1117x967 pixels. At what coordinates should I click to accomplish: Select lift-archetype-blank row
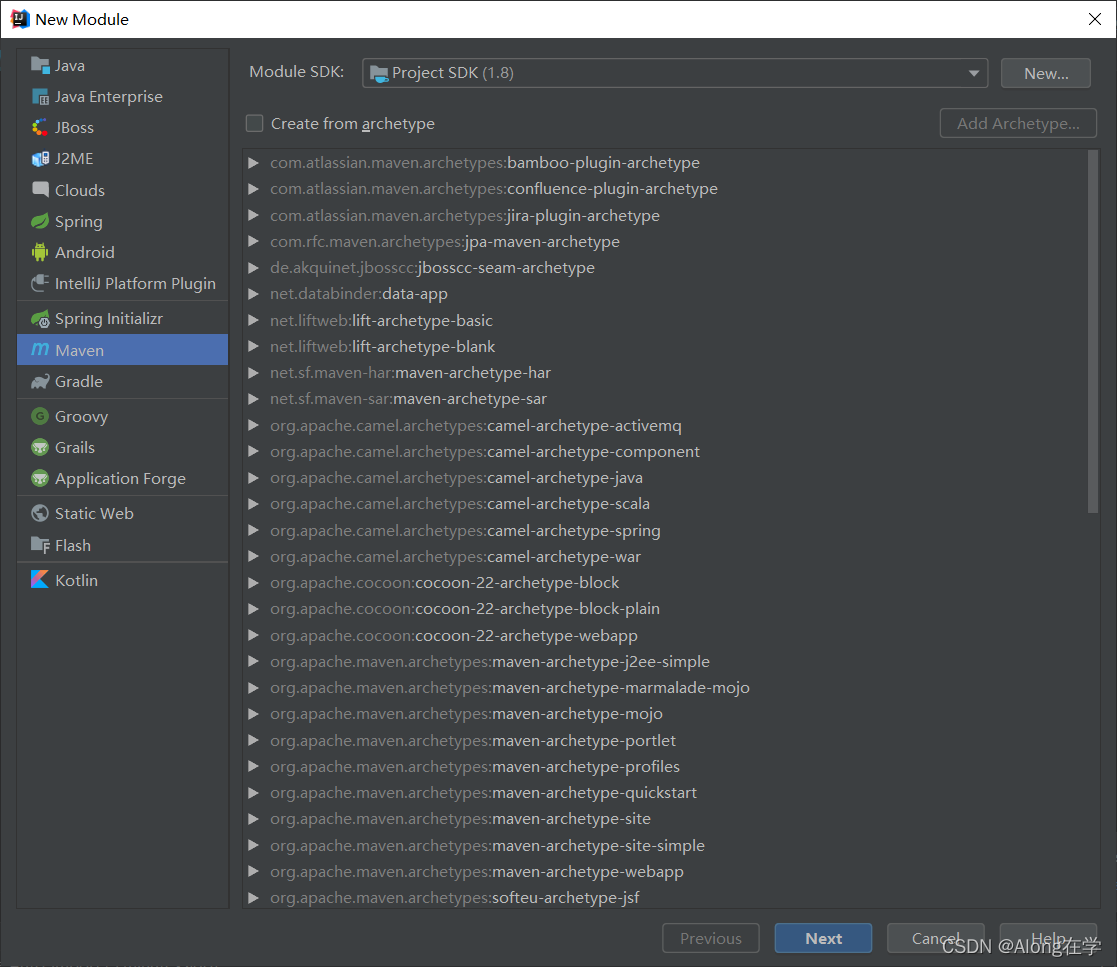pyautogui.click(x=665, y=346)
